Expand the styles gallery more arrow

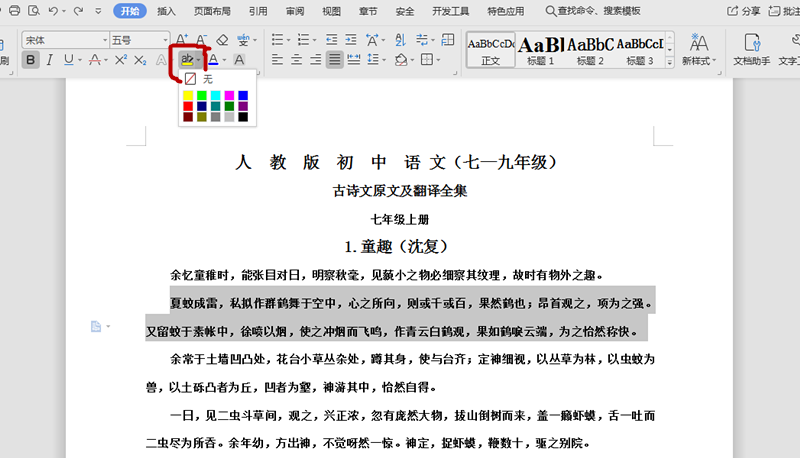[x=669, y=62]
